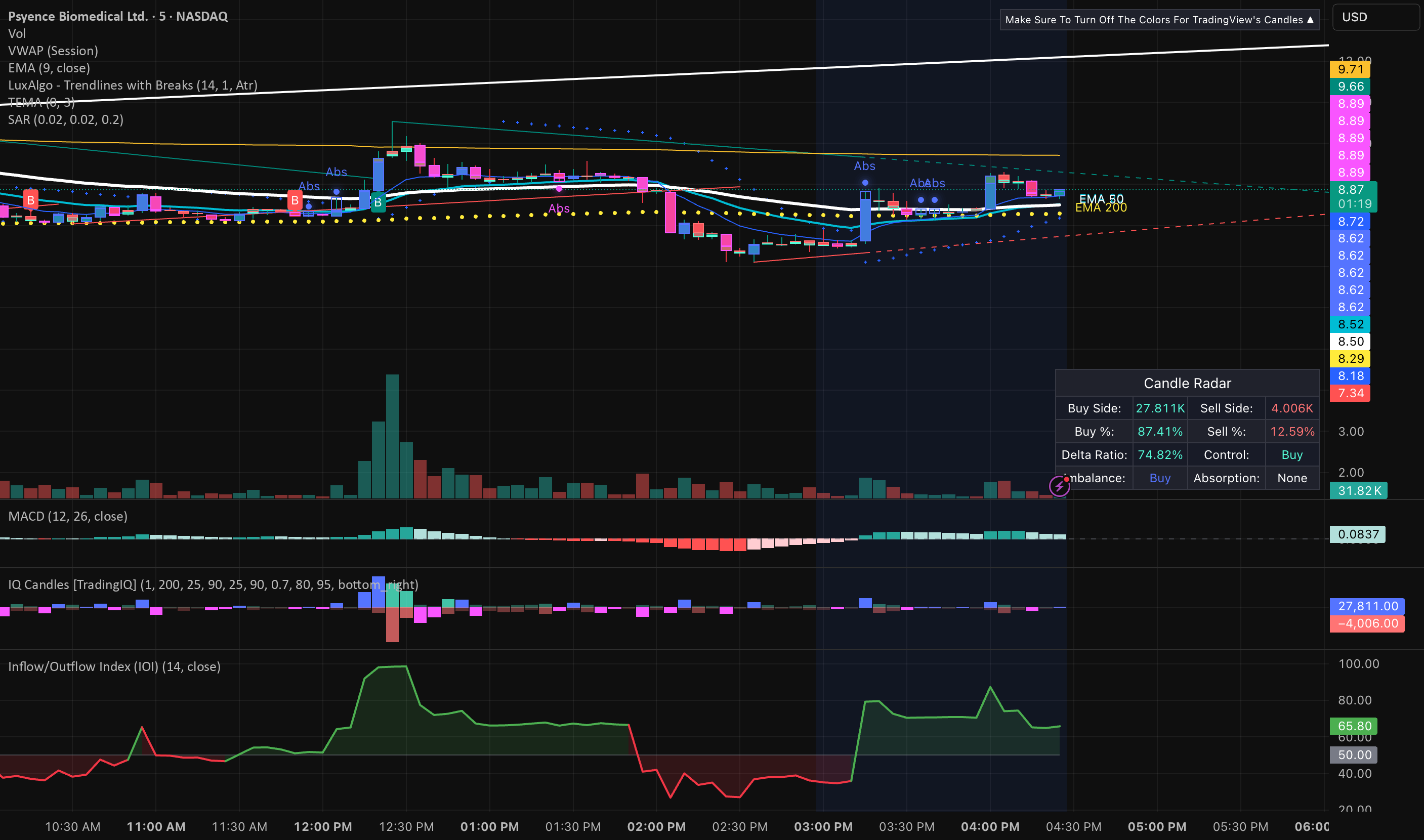This screenshot has width=1424, height=840.
Task: Select the IQ Candles [TradingIQ] legend
Action: pyautogui.click(x=214, y=584)
